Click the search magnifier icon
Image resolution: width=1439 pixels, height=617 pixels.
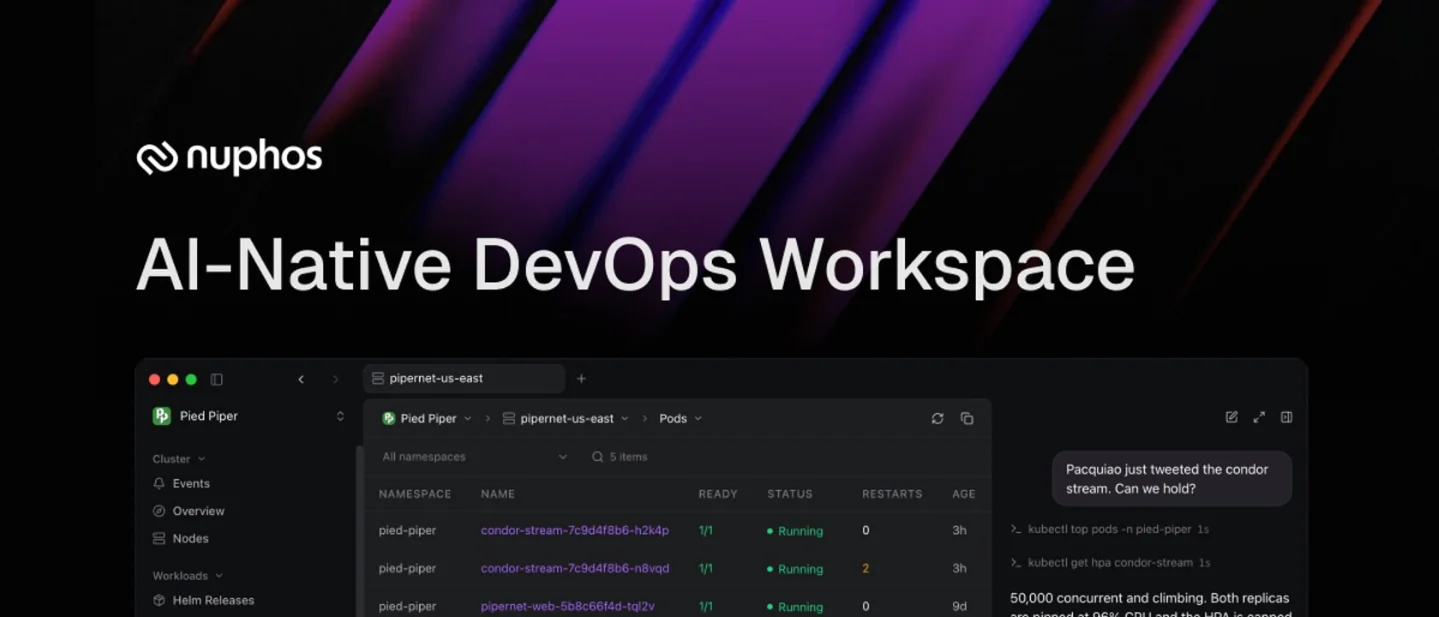[597, 457]
